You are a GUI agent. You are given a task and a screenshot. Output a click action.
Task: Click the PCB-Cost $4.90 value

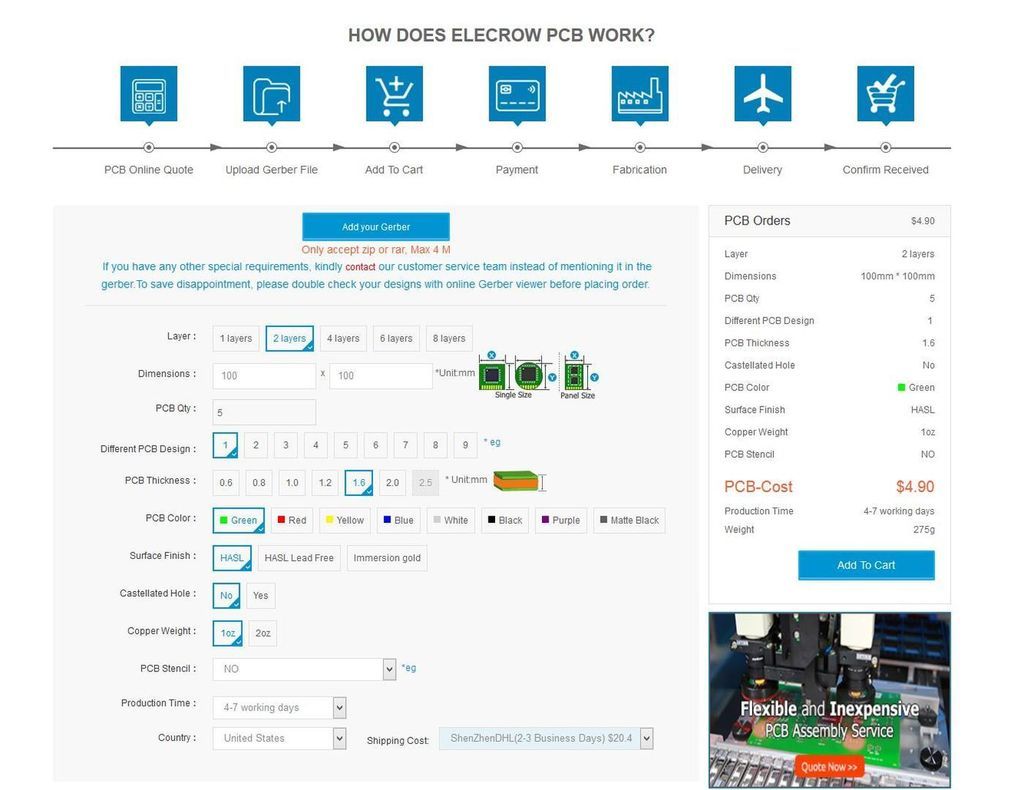click(x=915, y=487)
